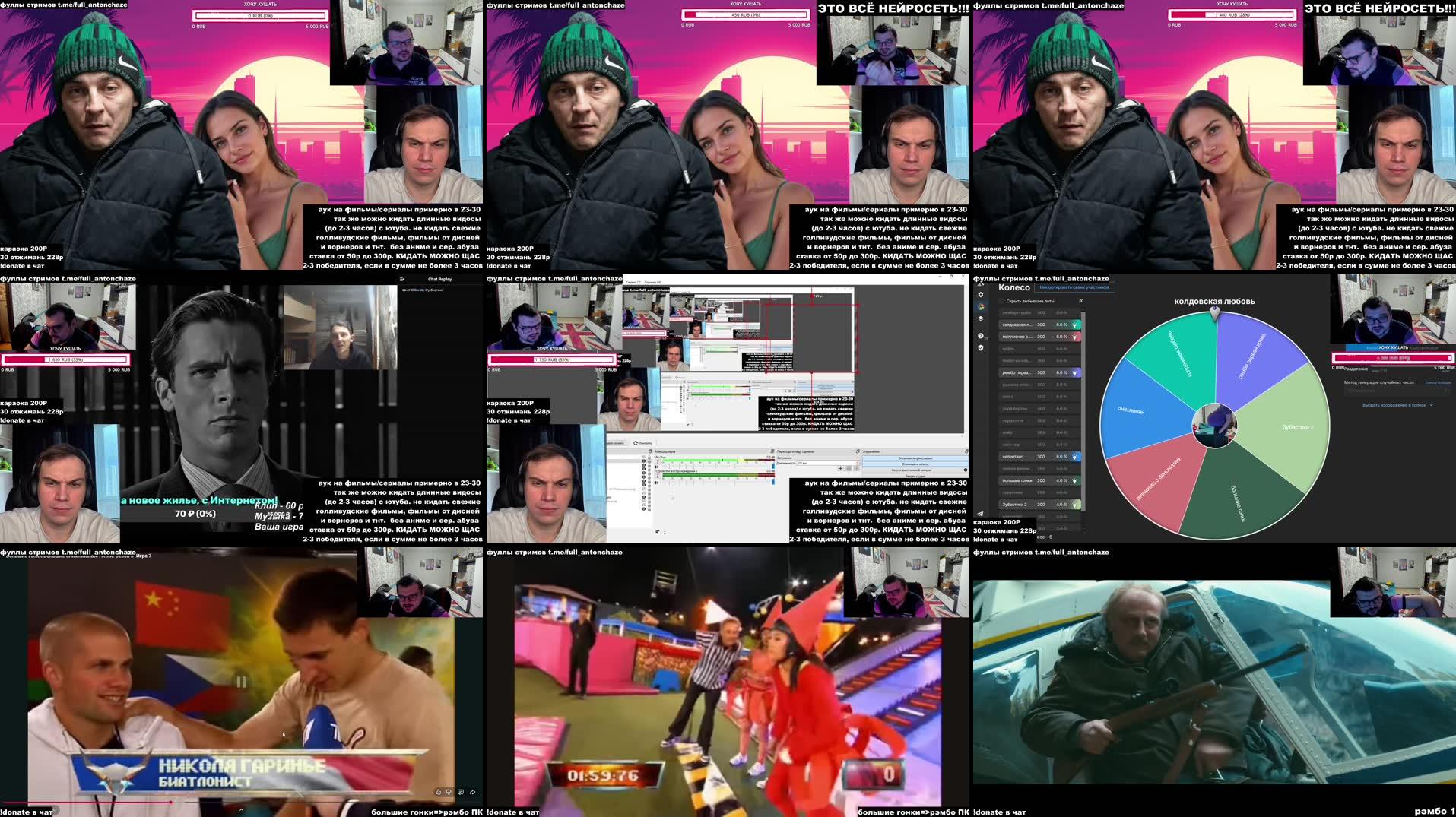Mute the playback device in the audio mixer
Screen dimensions: 1456x817
[656, 483]
